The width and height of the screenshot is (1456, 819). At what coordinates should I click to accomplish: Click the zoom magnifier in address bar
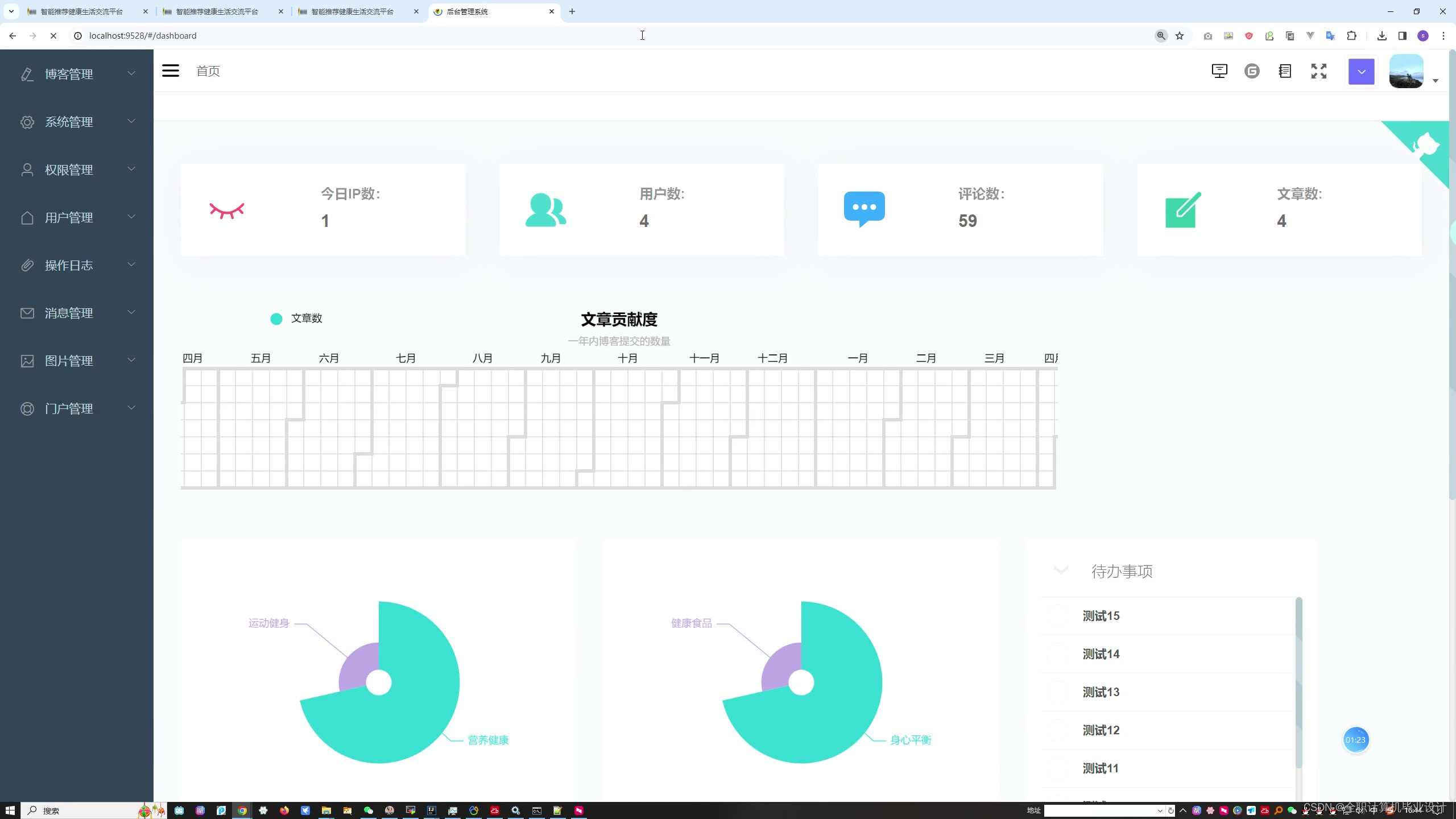(1161, 36)
